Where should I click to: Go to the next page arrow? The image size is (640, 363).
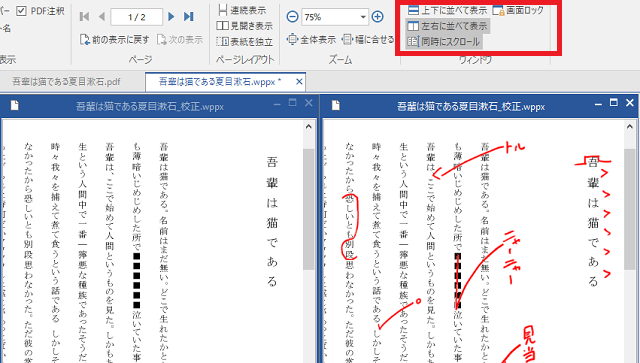(x=171, y=16)
